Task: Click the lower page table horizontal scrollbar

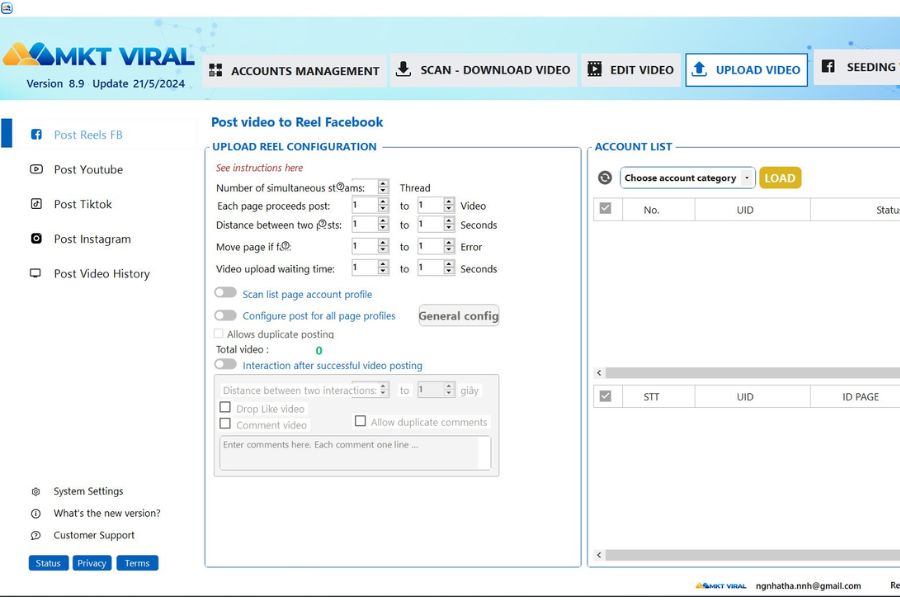Action: click(752, 555)
